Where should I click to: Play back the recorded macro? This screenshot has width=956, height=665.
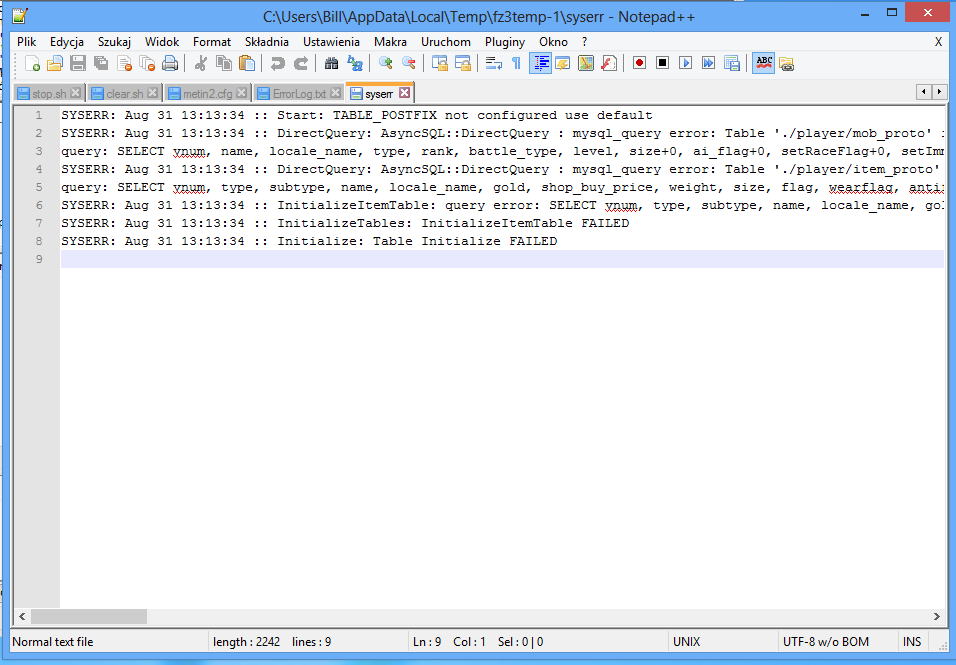pos(685,63)
